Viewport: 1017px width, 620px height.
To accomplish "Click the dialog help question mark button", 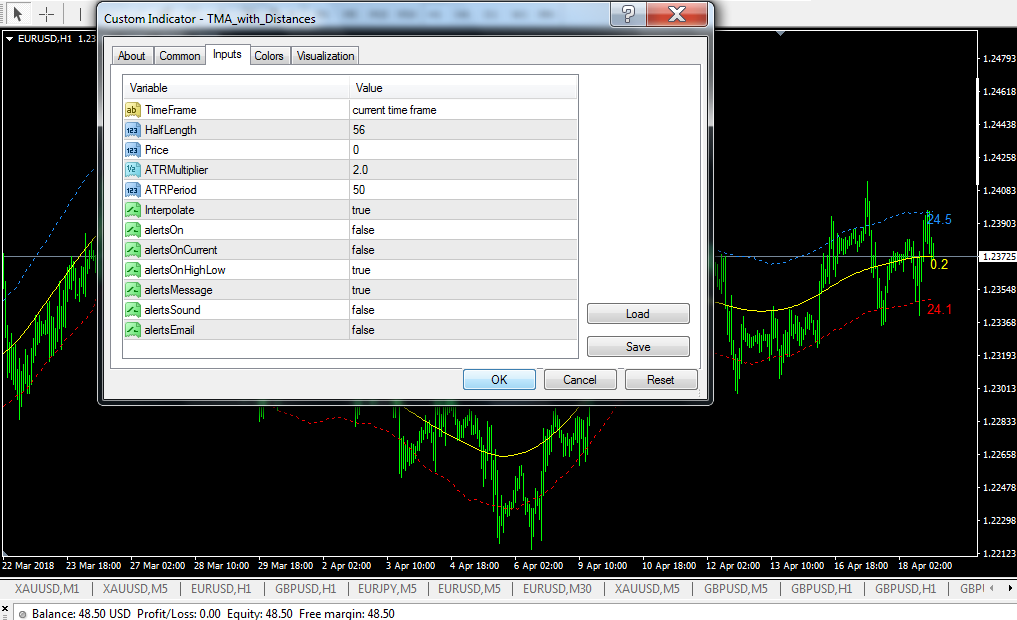I will (x=628, y=14).
